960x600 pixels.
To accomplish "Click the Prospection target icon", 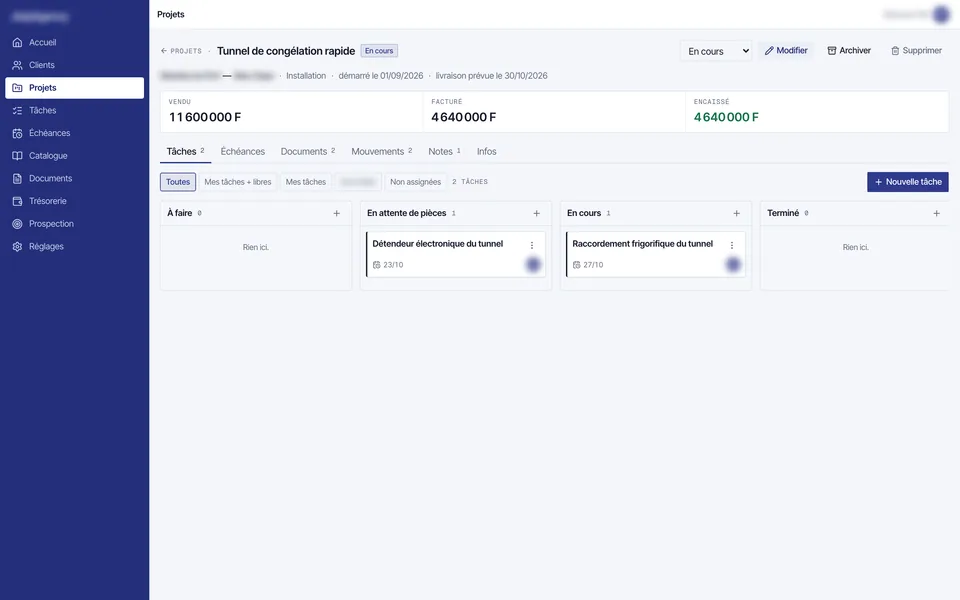I will 17,223.
